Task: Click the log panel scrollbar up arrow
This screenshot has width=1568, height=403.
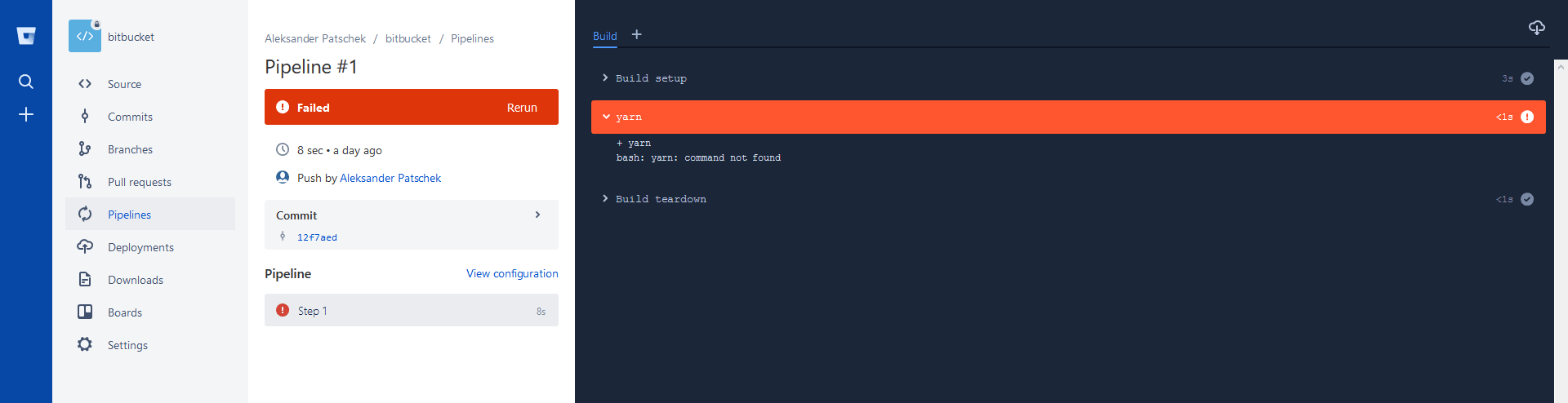Action: click(1561, 65)
